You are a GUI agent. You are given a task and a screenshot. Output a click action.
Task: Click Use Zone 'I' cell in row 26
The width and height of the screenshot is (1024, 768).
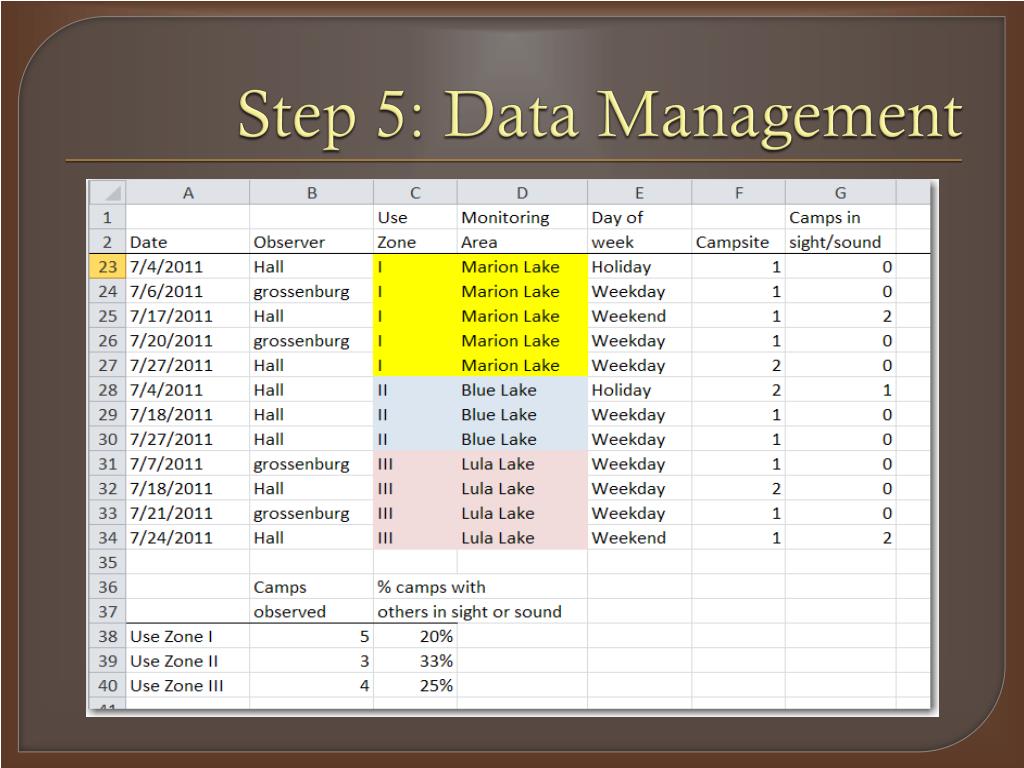[415, 341]
